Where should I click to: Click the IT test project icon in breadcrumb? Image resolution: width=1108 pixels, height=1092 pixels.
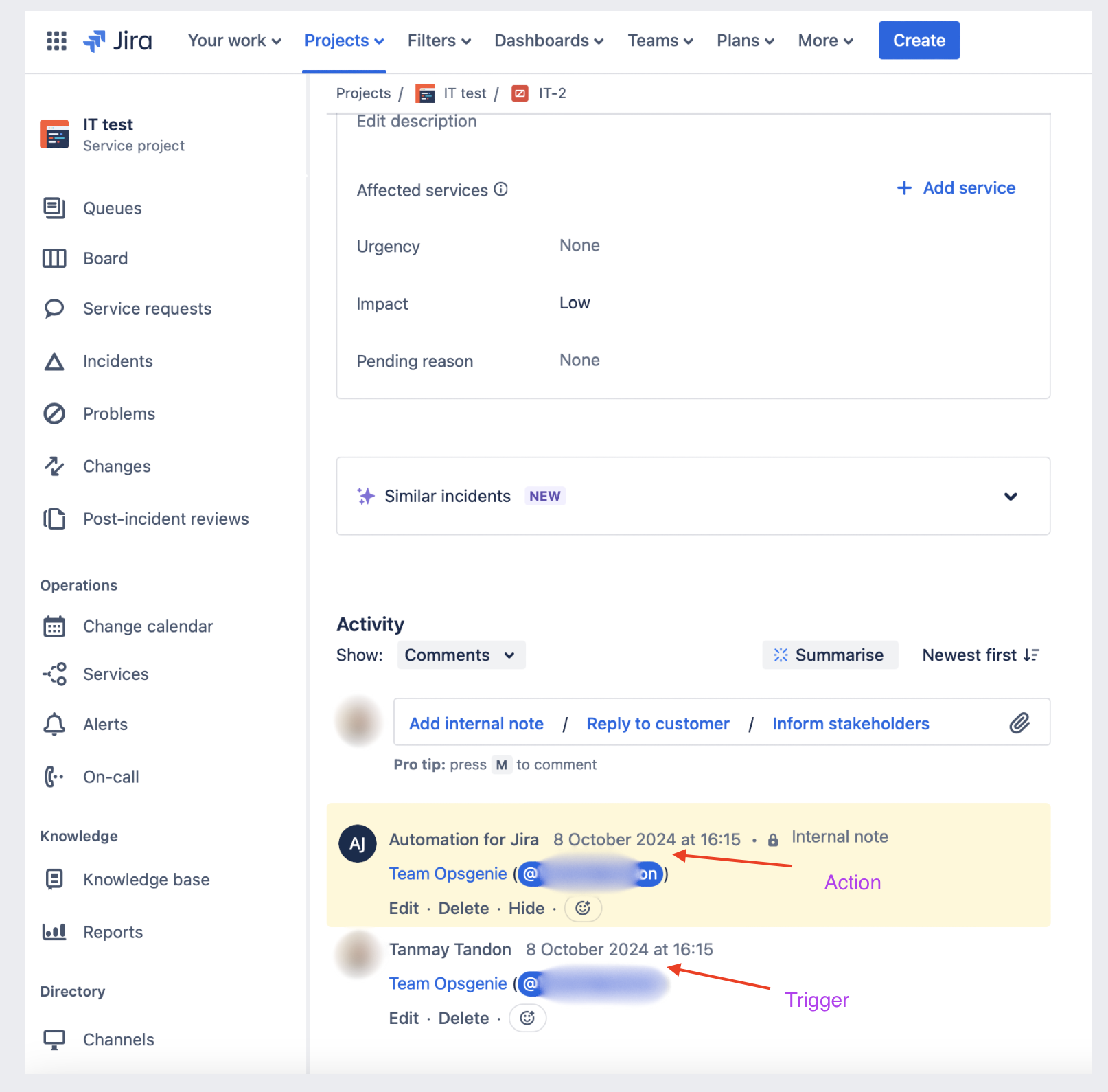click(425, 93)
